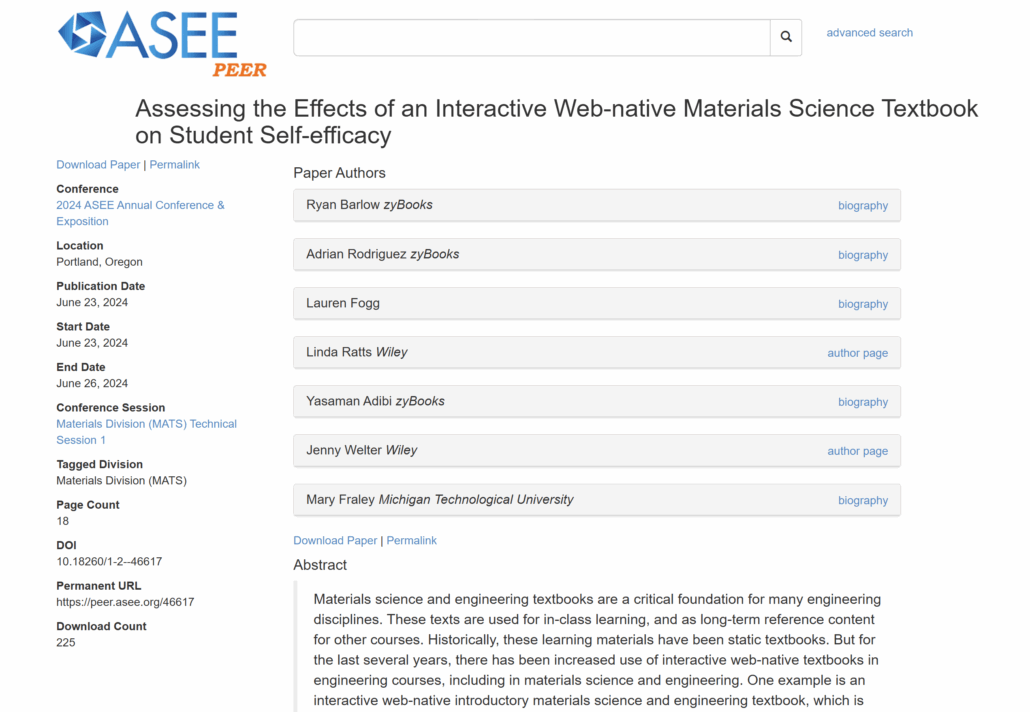Click the paper title heading
The image size is (1030, 712).
coord(556,122)
